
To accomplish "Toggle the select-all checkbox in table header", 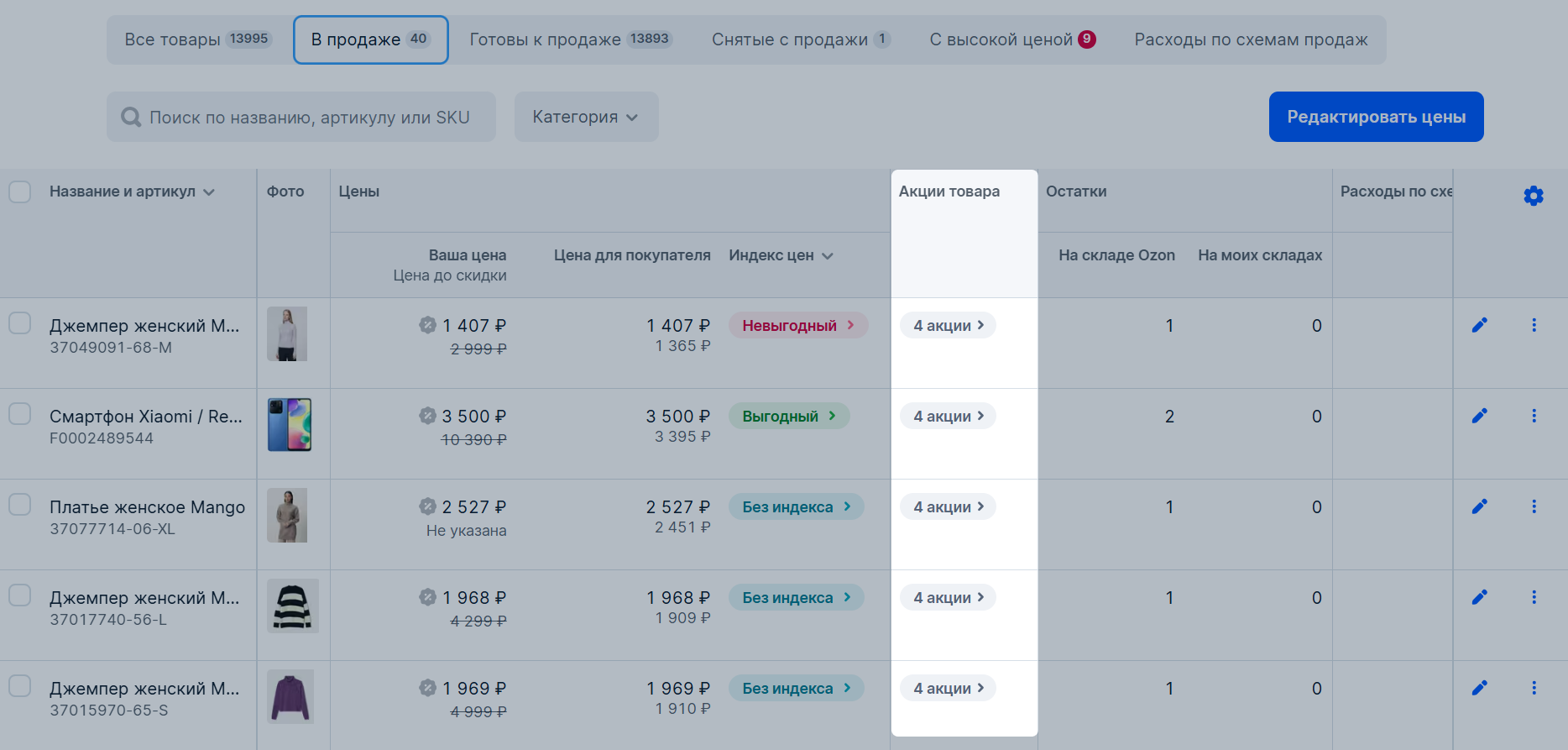I will [20, 191].
